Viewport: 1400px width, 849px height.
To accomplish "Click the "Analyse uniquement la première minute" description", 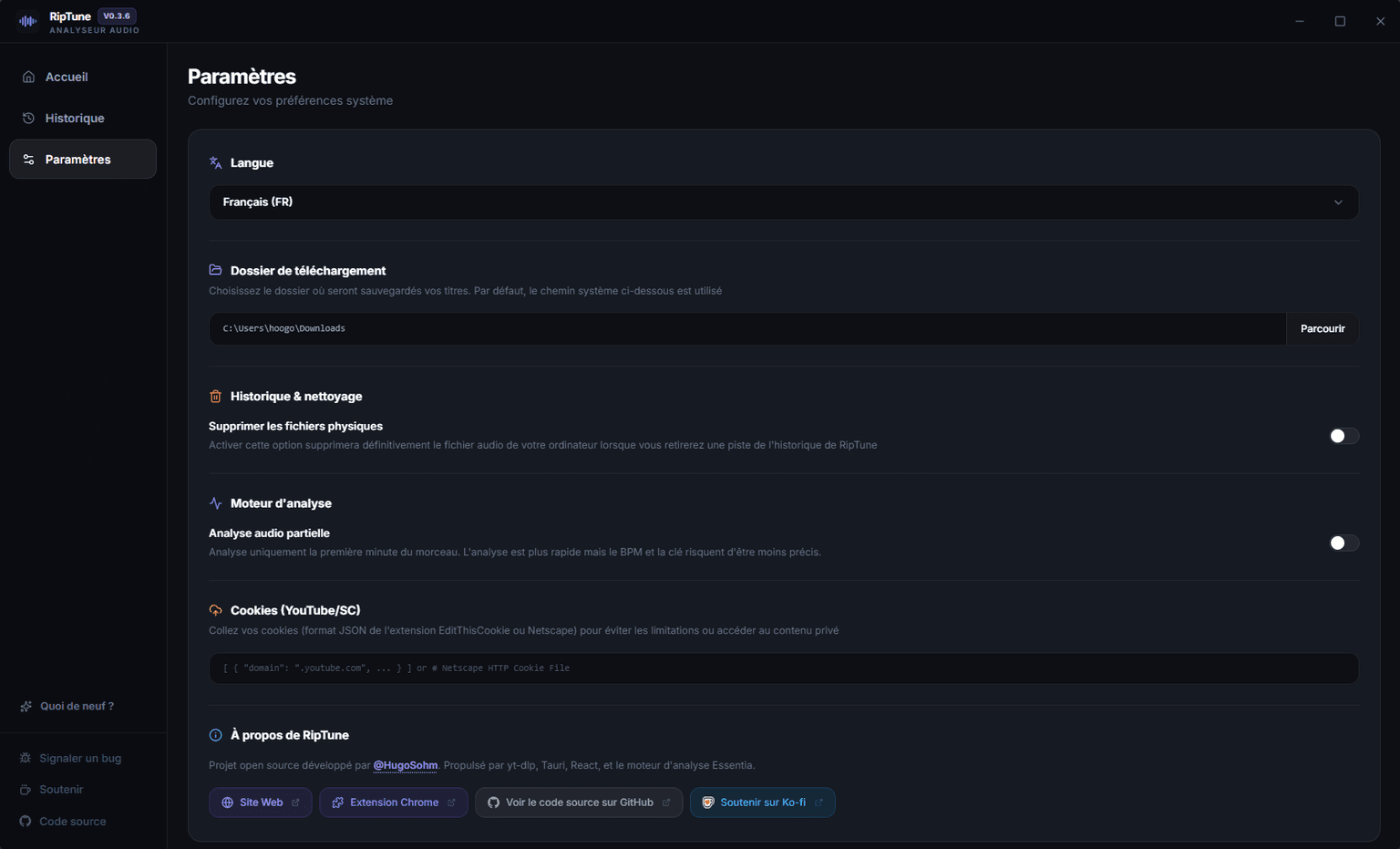I will 515,552.
